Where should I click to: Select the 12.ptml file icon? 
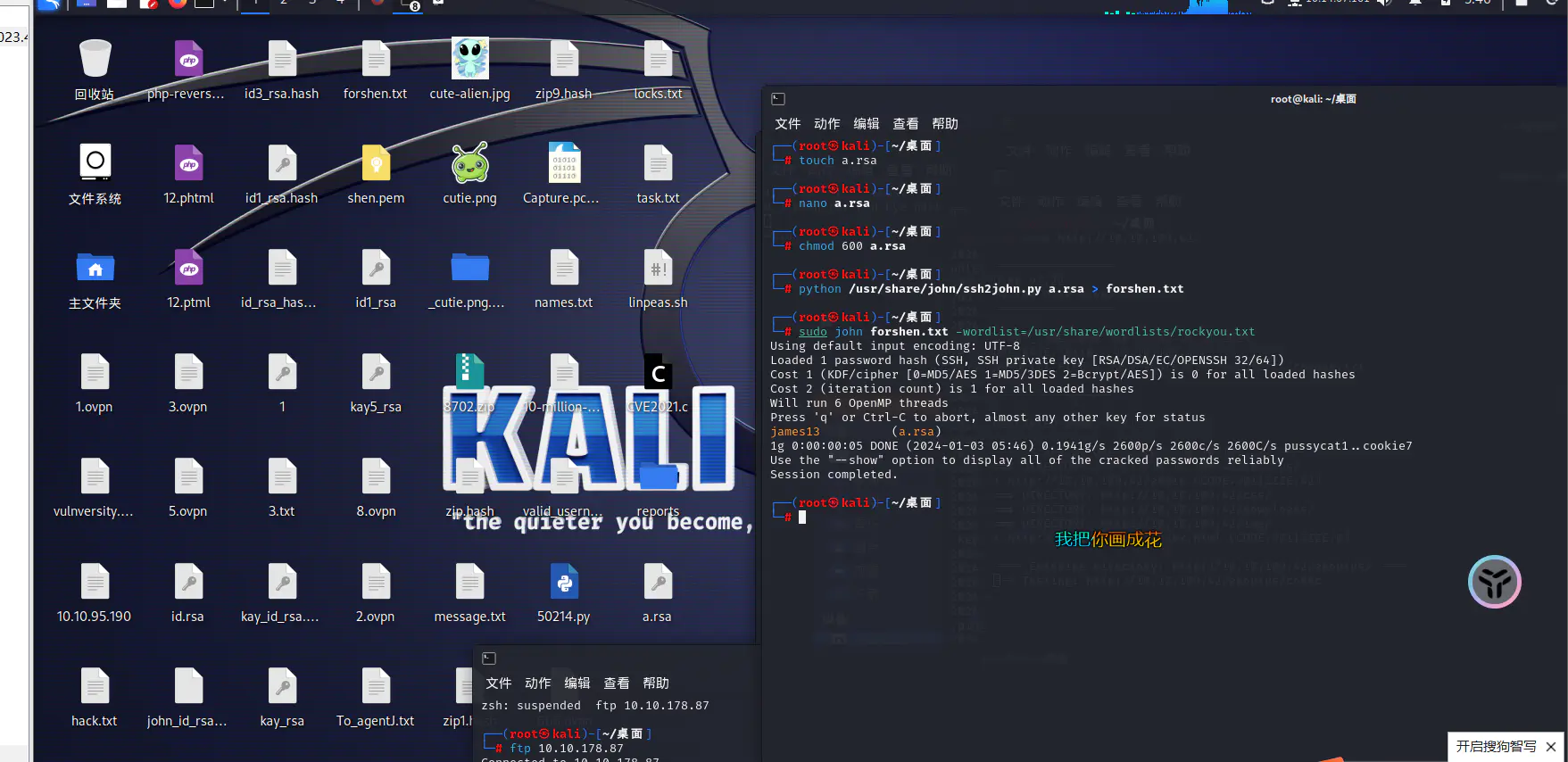tap(188, 268)
